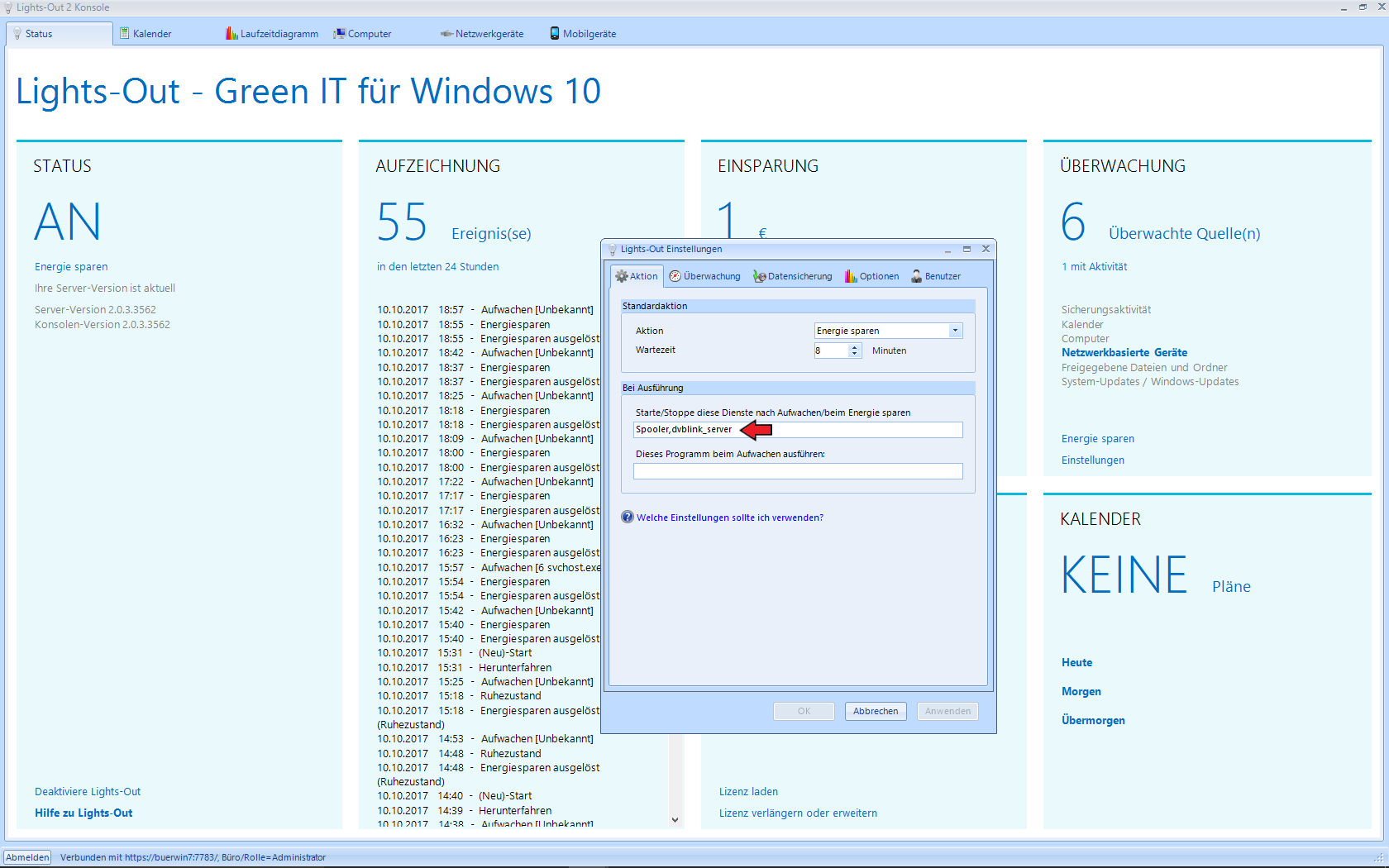The image size is (1389, 868).
Task: Click the services field containing Spooler,dvblink_server
Action: coord(798,430)
